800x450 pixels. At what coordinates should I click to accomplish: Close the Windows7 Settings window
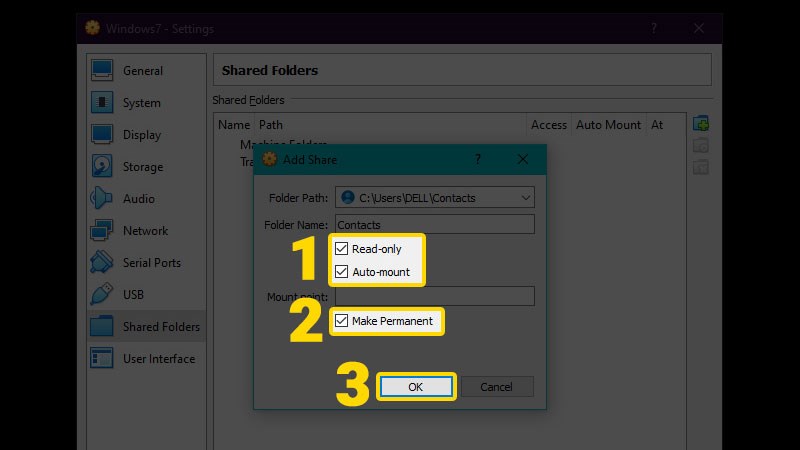click(x=698, y=29)
